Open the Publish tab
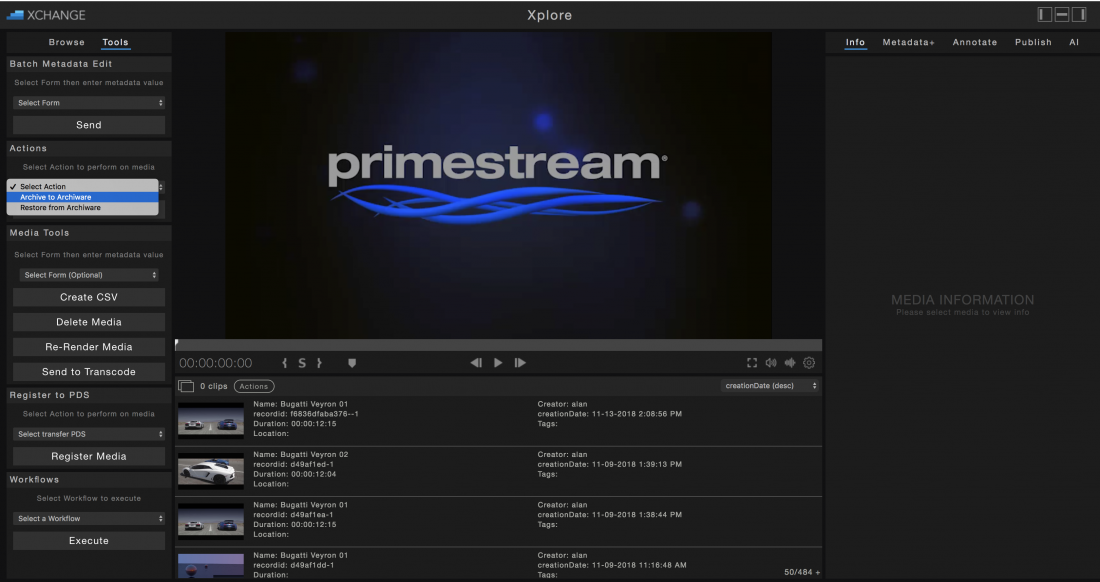Screen dimensions: 1100x582 pyautogui.click(x=1033, y=42)
